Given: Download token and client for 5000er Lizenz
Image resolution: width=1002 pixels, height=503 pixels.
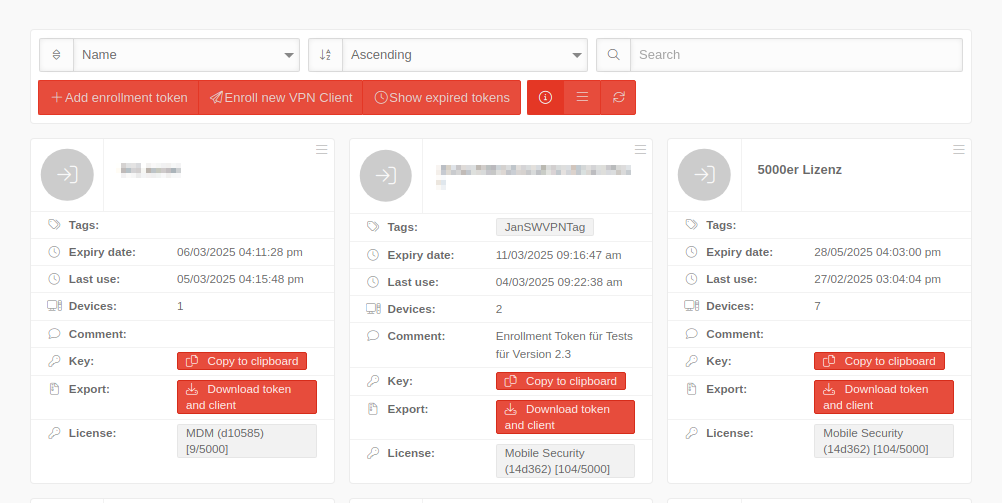Looking at the screenshot, I should [x=883, y=397].
